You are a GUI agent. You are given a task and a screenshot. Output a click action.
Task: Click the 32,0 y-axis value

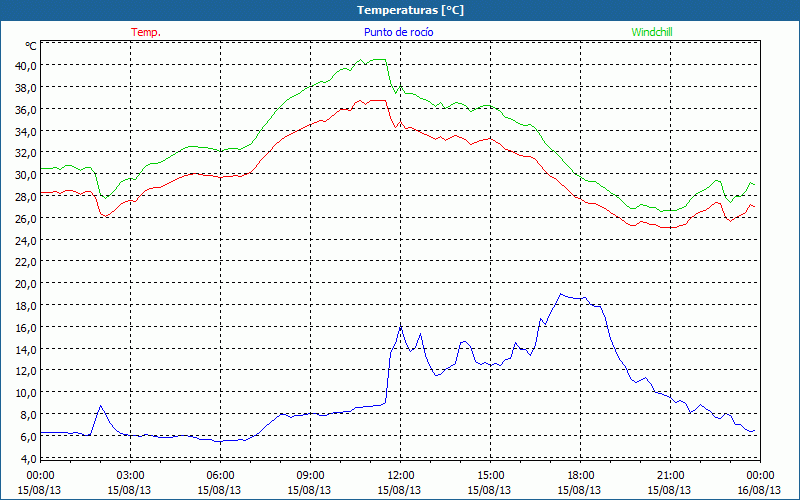tap(26, 153)
